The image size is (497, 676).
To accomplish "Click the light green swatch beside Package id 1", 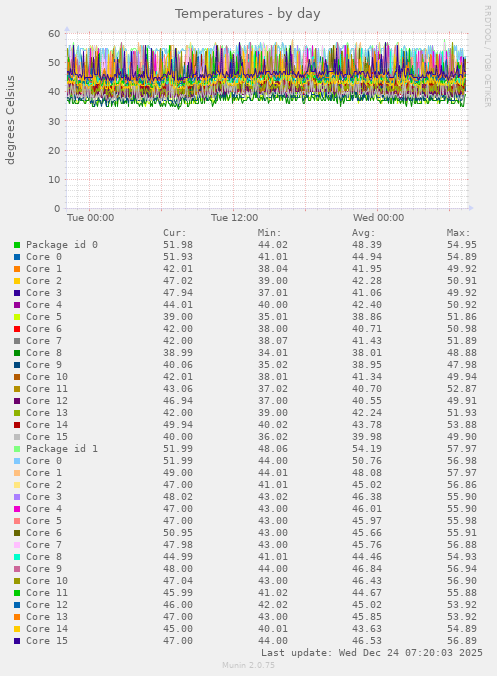I will point(17,449).
